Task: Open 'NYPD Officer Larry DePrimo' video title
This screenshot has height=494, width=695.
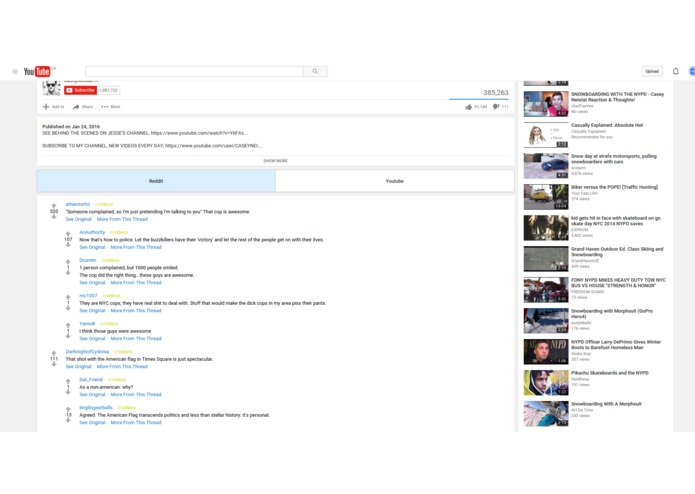Action: [x=616, y=345]
